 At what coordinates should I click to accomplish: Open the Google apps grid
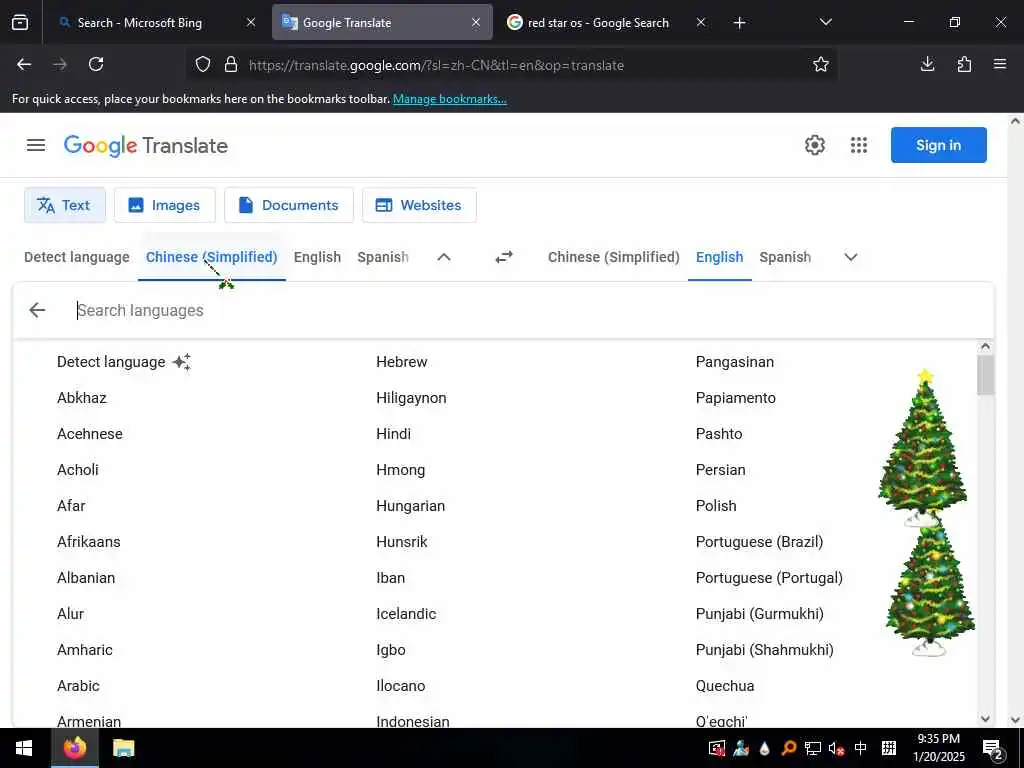pyautogui.click(x=859, y=145)
